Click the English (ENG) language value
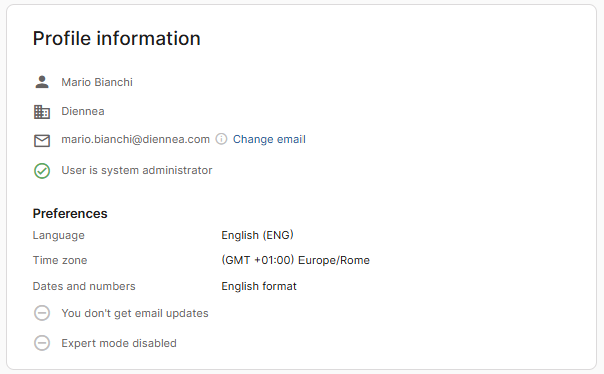The height and width of the screenshot is (374, 604). [x=257, y=235]
